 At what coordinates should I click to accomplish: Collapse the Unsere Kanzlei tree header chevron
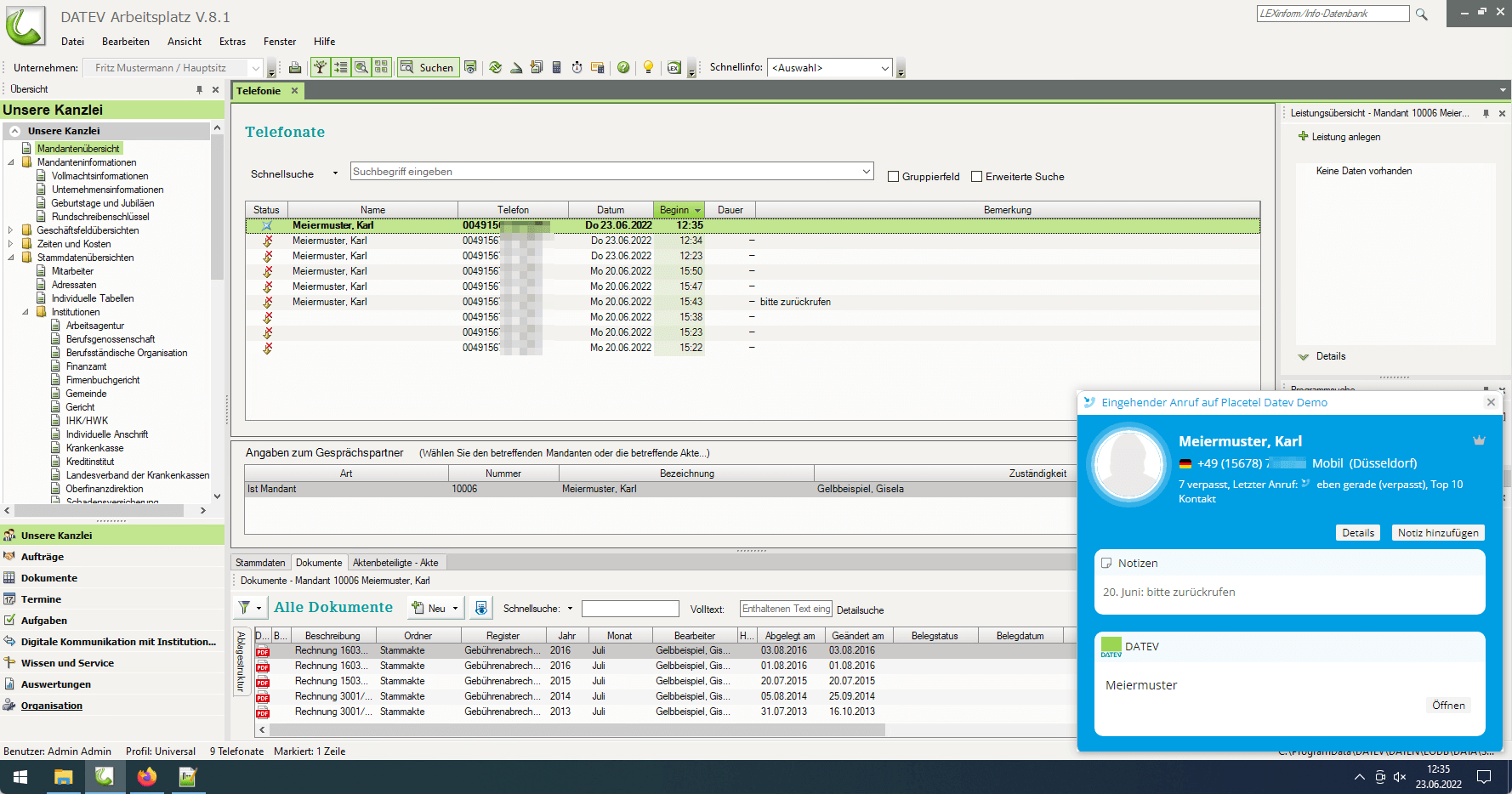(x=14, y=131)
